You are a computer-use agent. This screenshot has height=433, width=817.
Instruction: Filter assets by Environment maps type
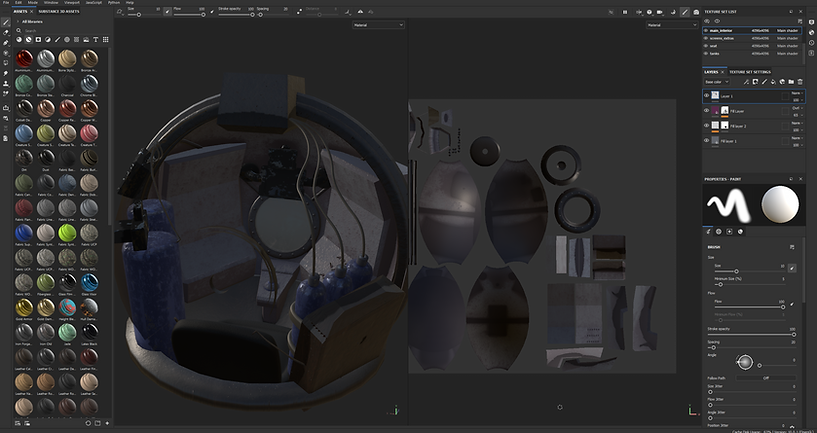(x=86, y=40)
